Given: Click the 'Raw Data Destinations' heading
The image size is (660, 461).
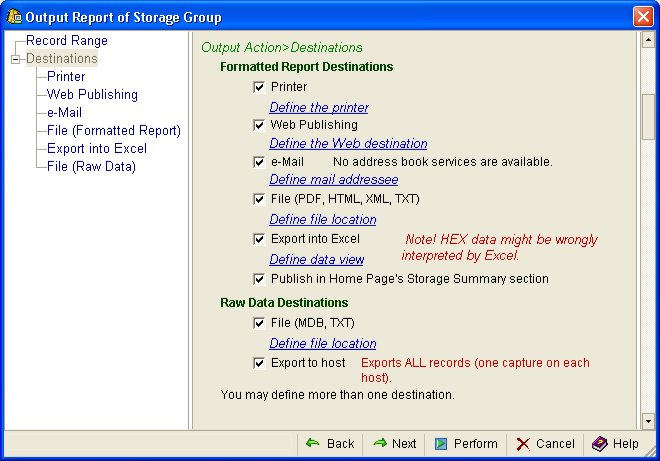Looking at the screenshot, I should pyautogui.click(x=284, y=303).
